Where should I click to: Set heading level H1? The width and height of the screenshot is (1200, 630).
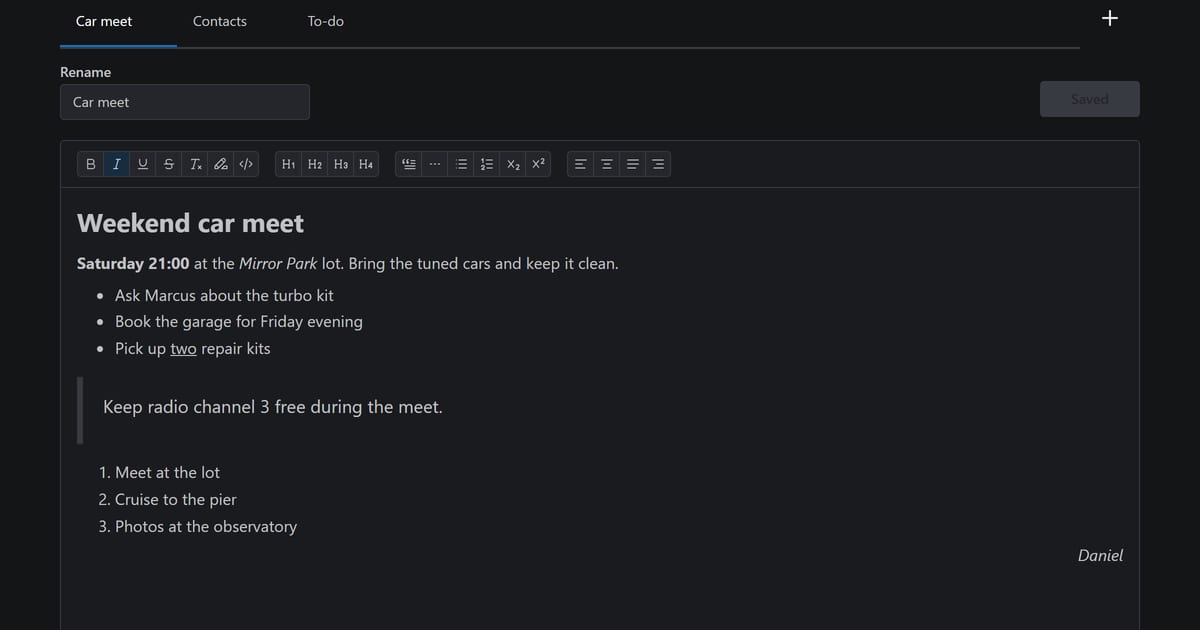[x=289, y=164]
